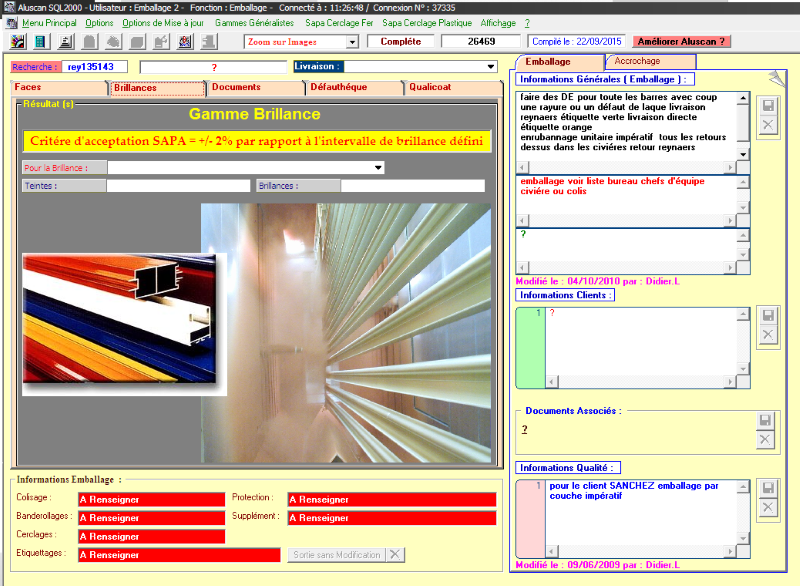Open the Zoom sur Images dropdown
This screenshot has width=800, height=586.
click(x=352, y=42)
